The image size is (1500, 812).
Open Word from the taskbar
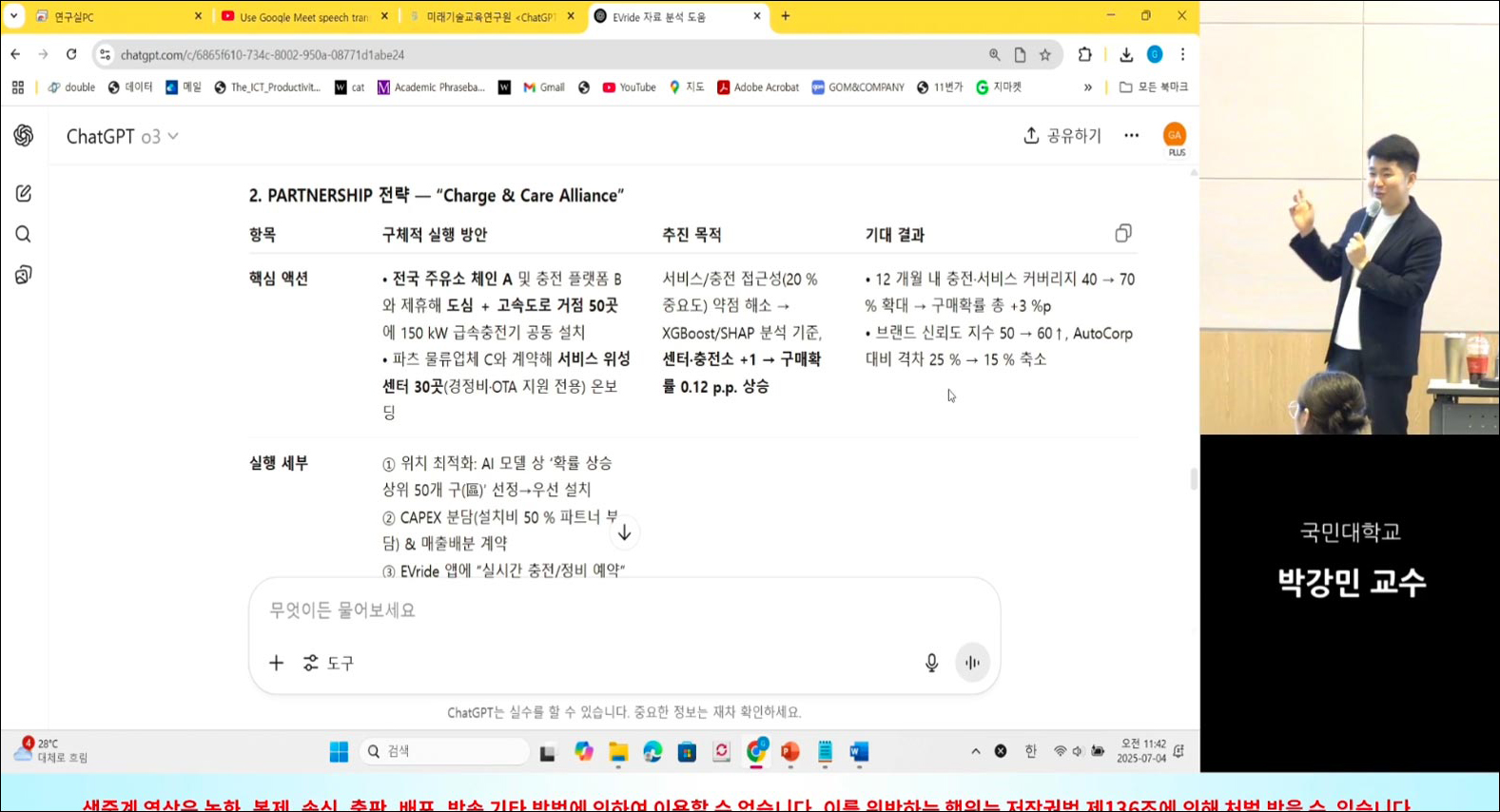(x=859, y=751)
